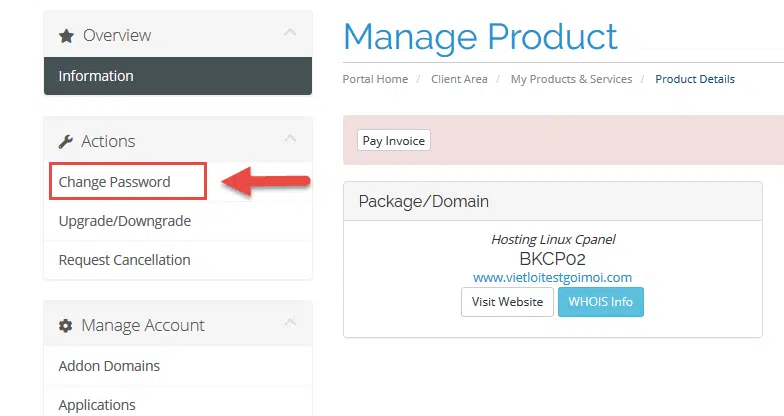Viewport: 784px width, 416px height.
Task: Collapse the Overview panel chevron
Action: (x=290, y=32)
